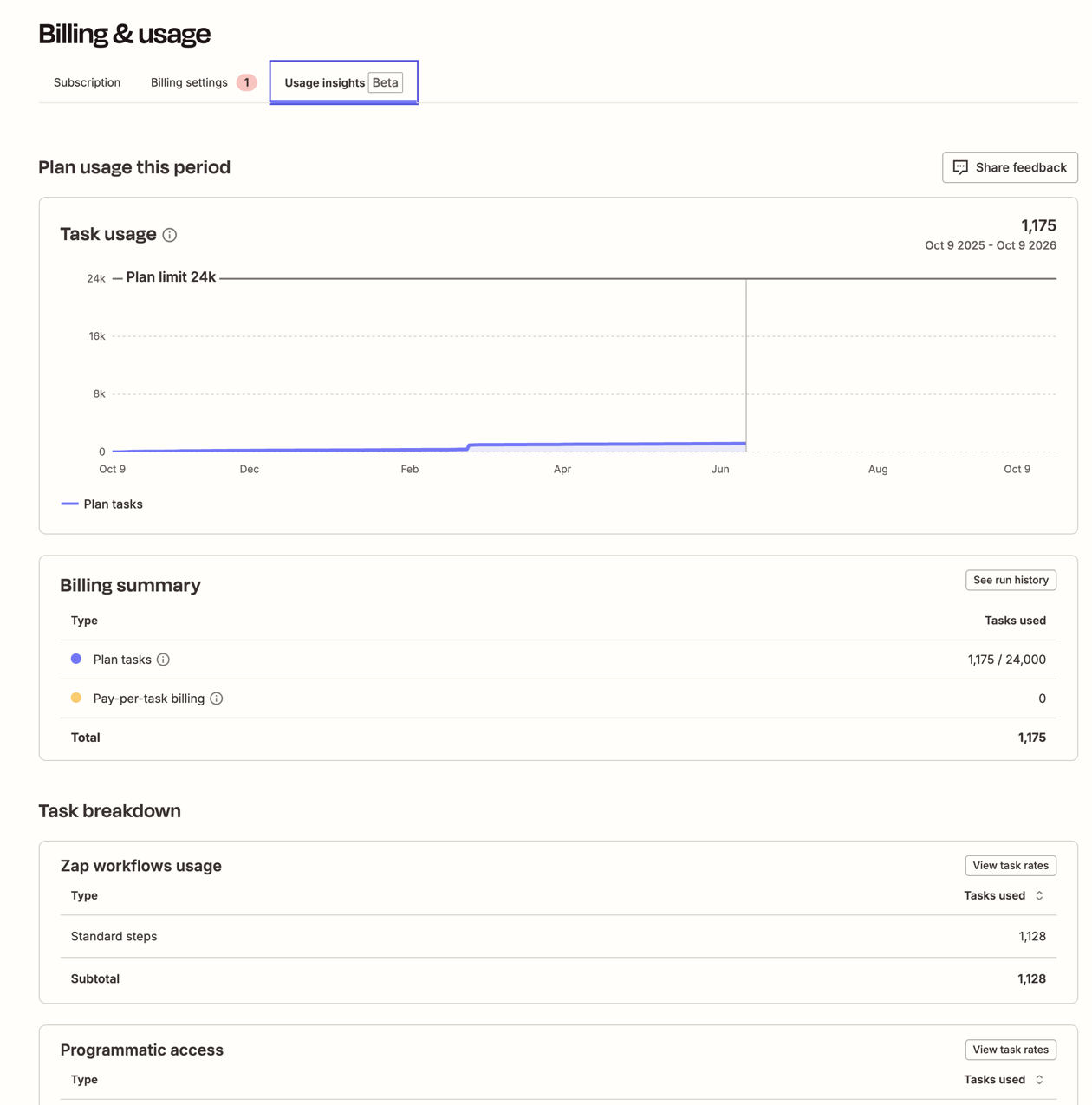The height and width of the screenshot is (1105, 1092).
Task: Click the Share feedback button
Action: [1010, 167]
